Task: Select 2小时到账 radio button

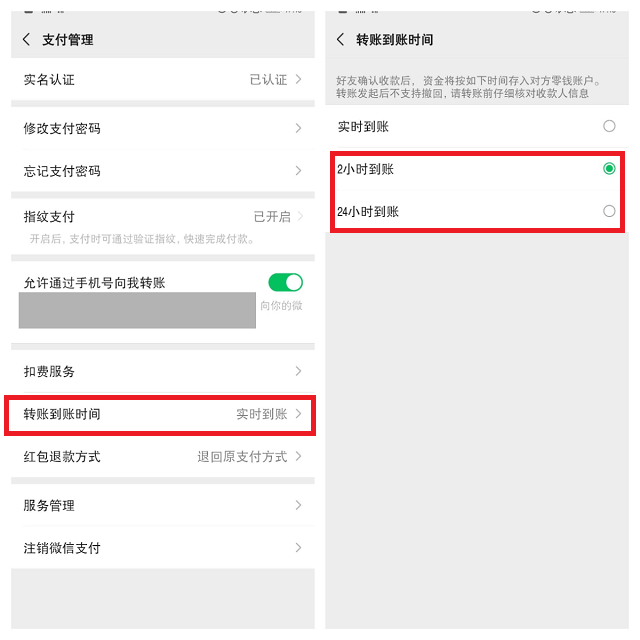Action: [609, 169]
